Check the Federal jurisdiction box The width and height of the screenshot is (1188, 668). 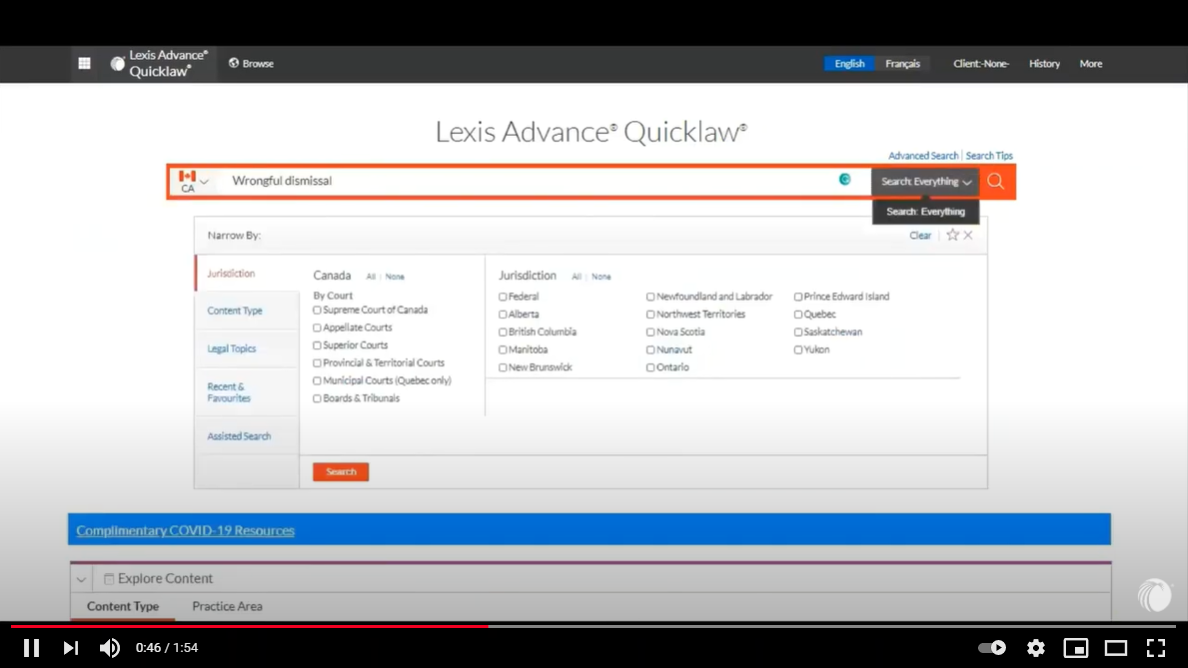point(502,297)
